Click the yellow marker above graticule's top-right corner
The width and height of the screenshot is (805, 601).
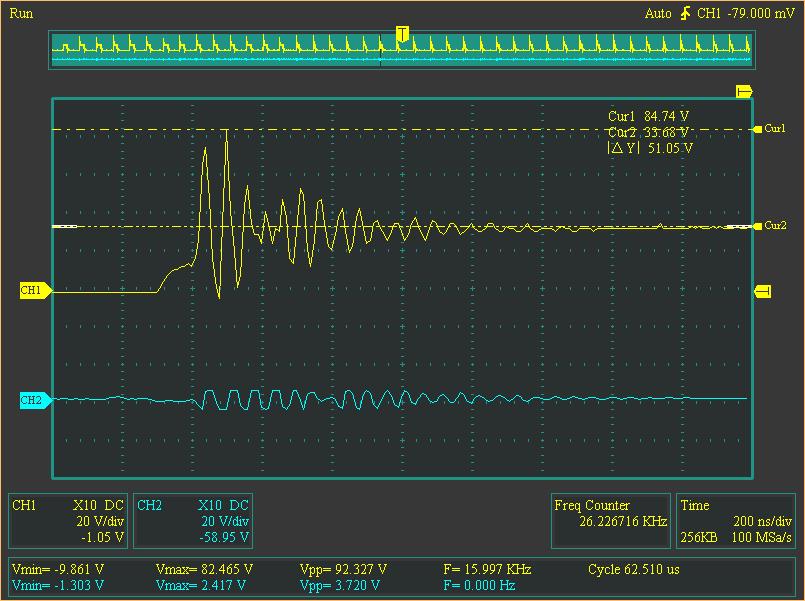[x=743, y=91]
